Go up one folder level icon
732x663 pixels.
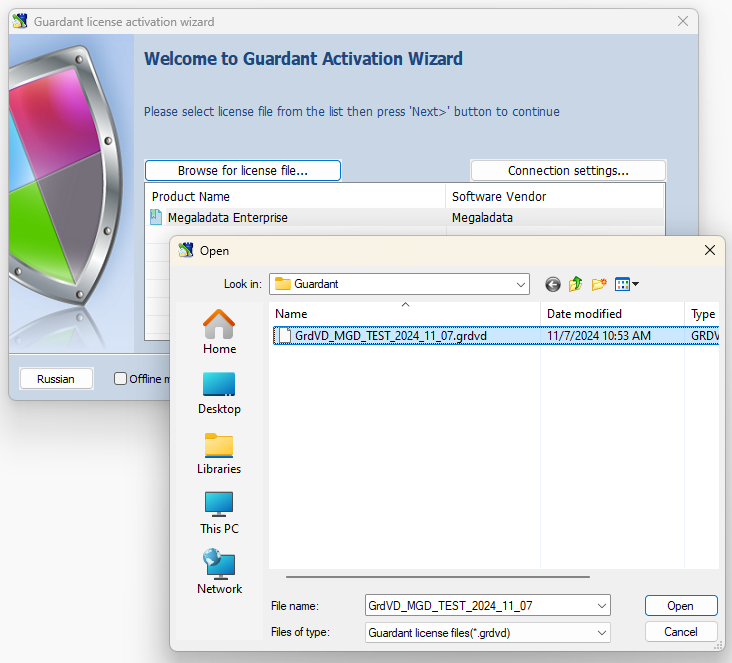576,284
